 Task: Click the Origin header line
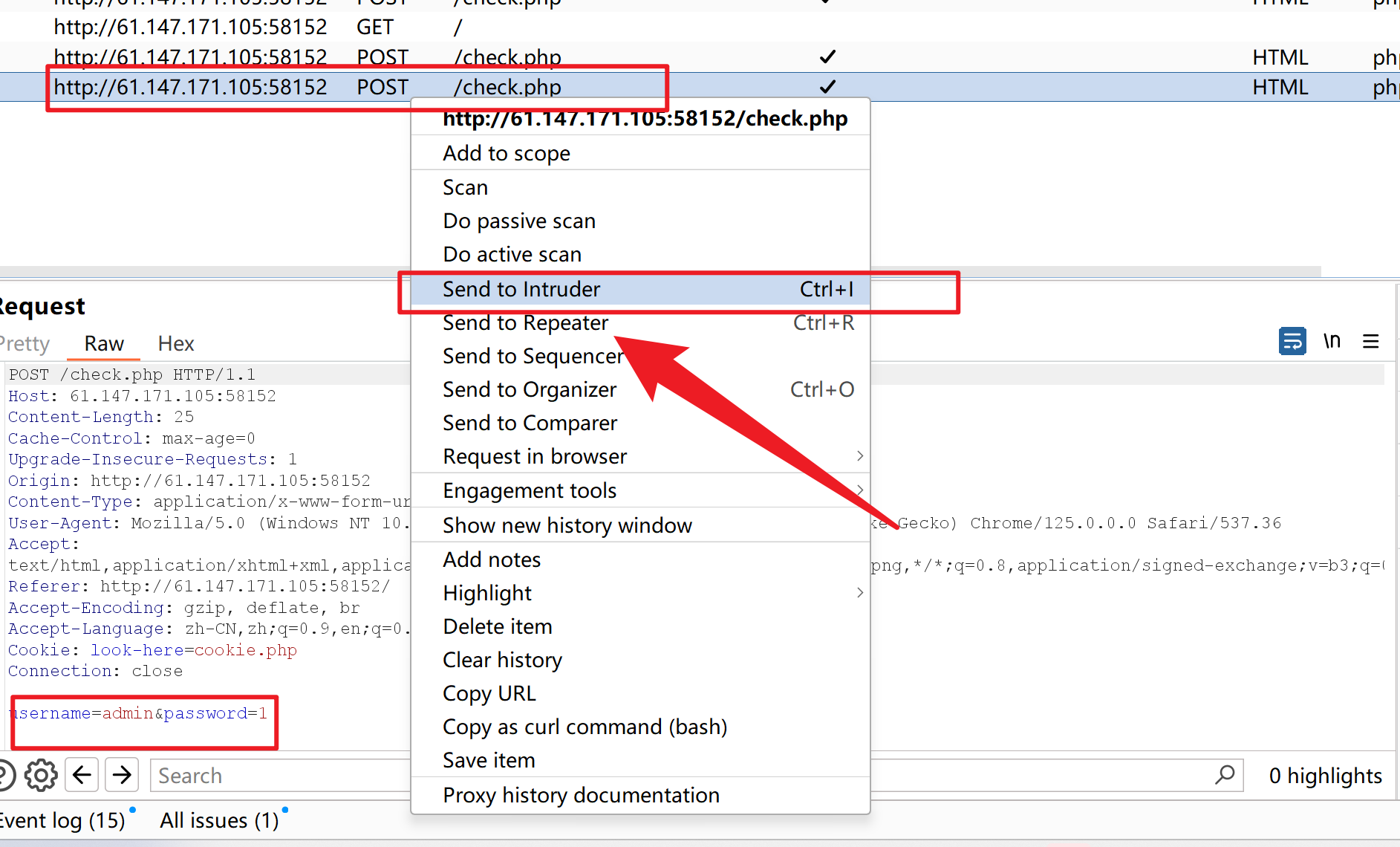[x=189, y=481]
